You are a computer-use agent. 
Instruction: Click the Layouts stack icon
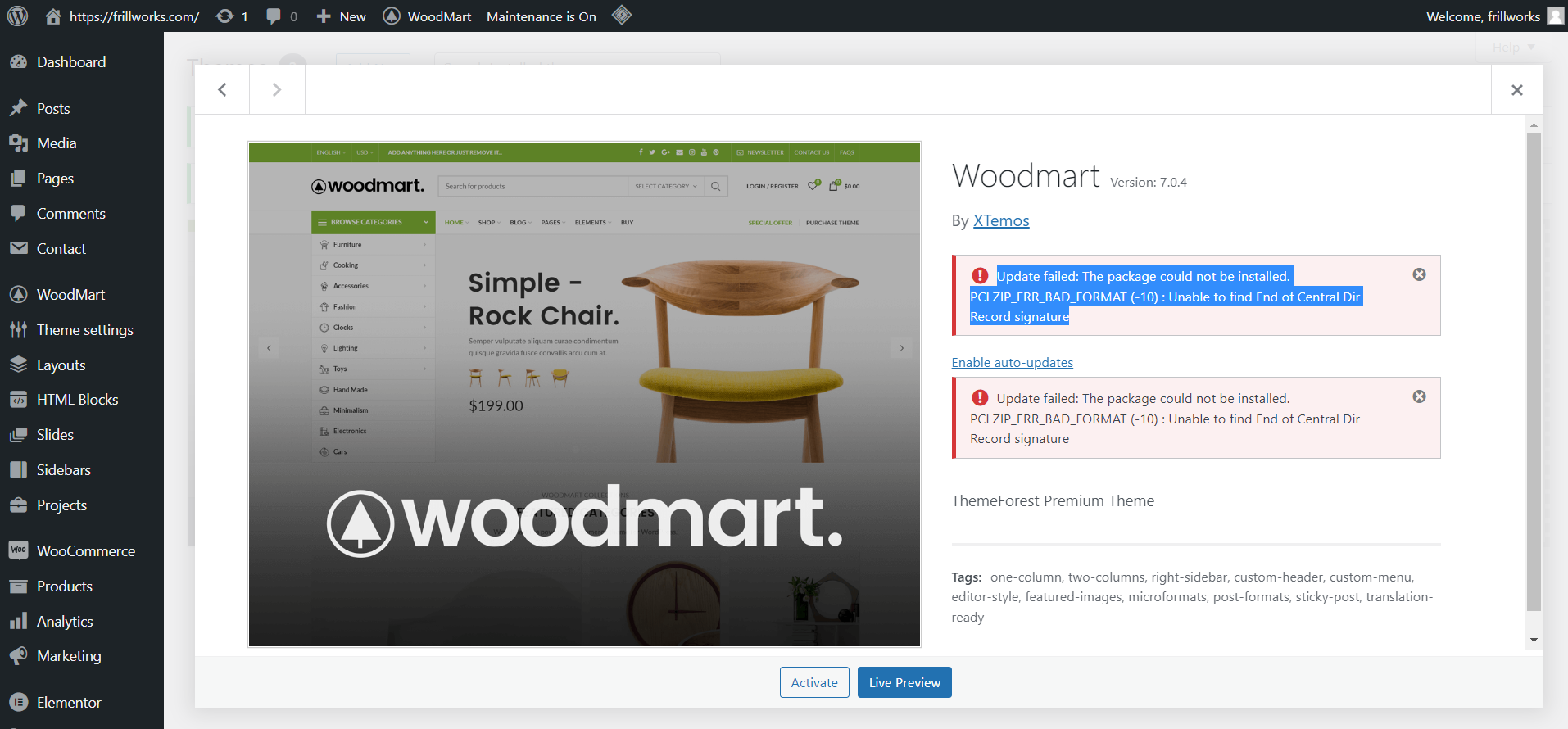pos(19,365)
